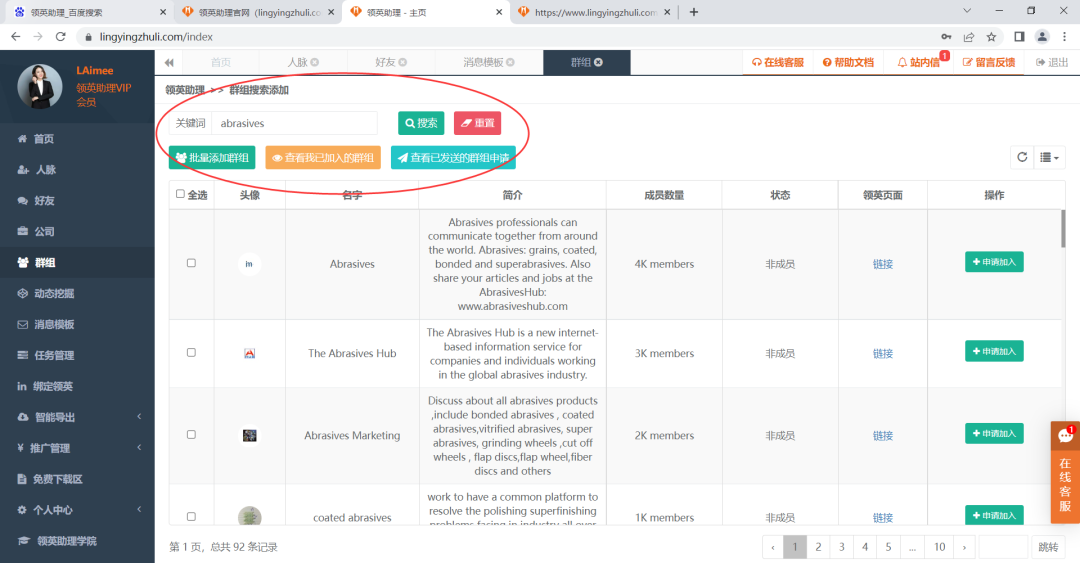Click 申请加入 for the Abrasives group
Image resolution: width=1080 pixels, height=563 pixels.
tap(994, 262)
